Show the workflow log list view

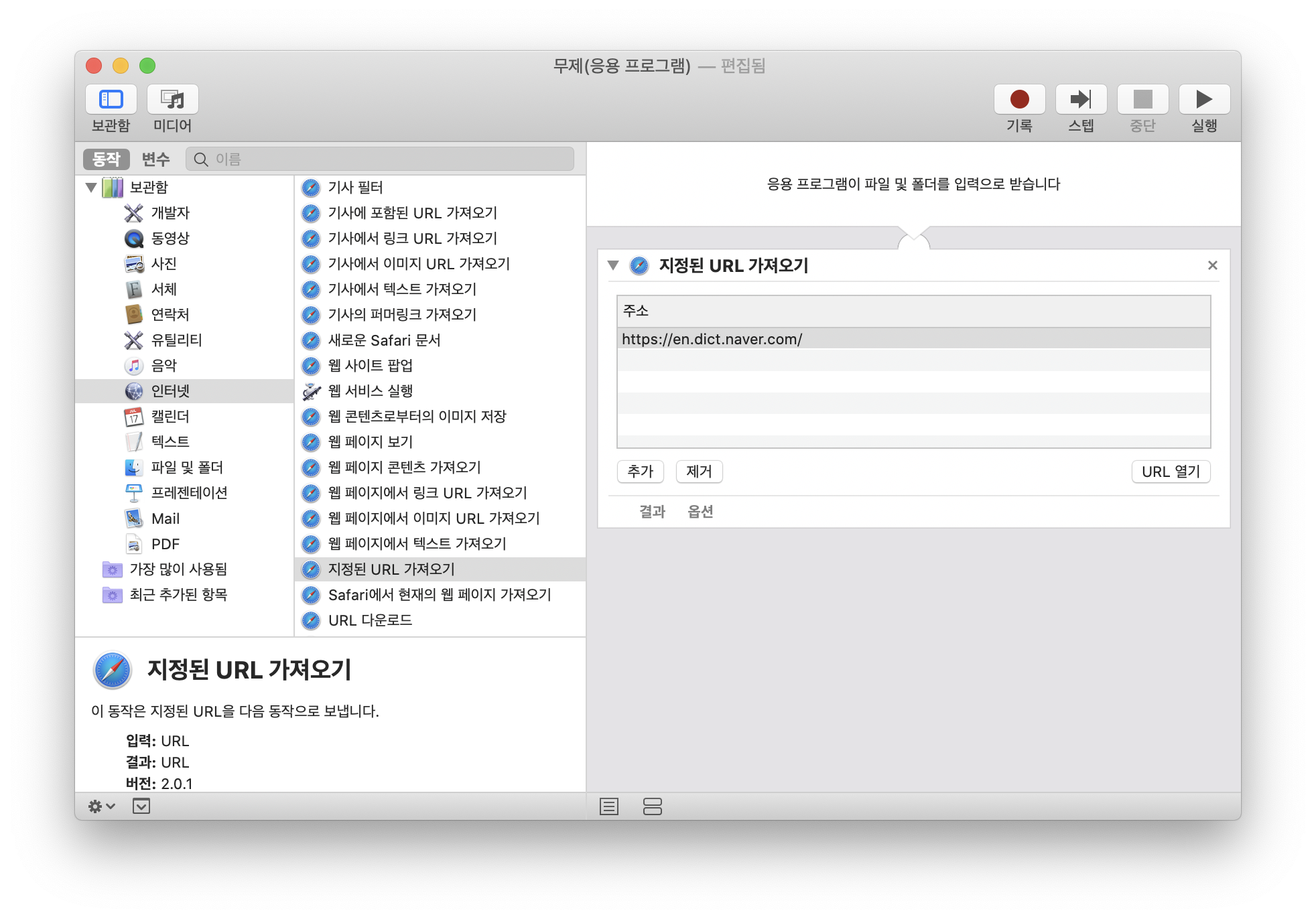(608, 806)
